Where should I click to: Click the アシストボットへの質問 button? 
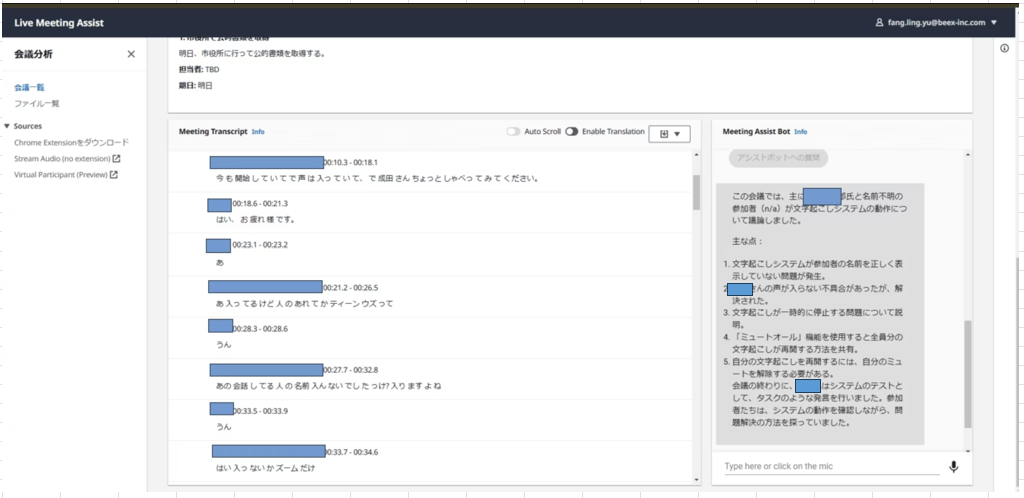point(778,158)
